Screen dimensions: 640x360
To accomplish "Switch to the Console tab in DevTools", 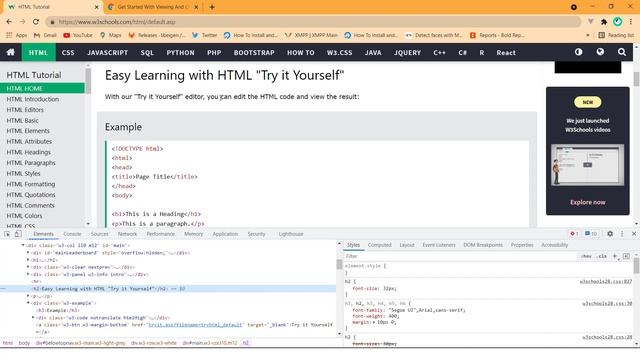I will [72, 234].
